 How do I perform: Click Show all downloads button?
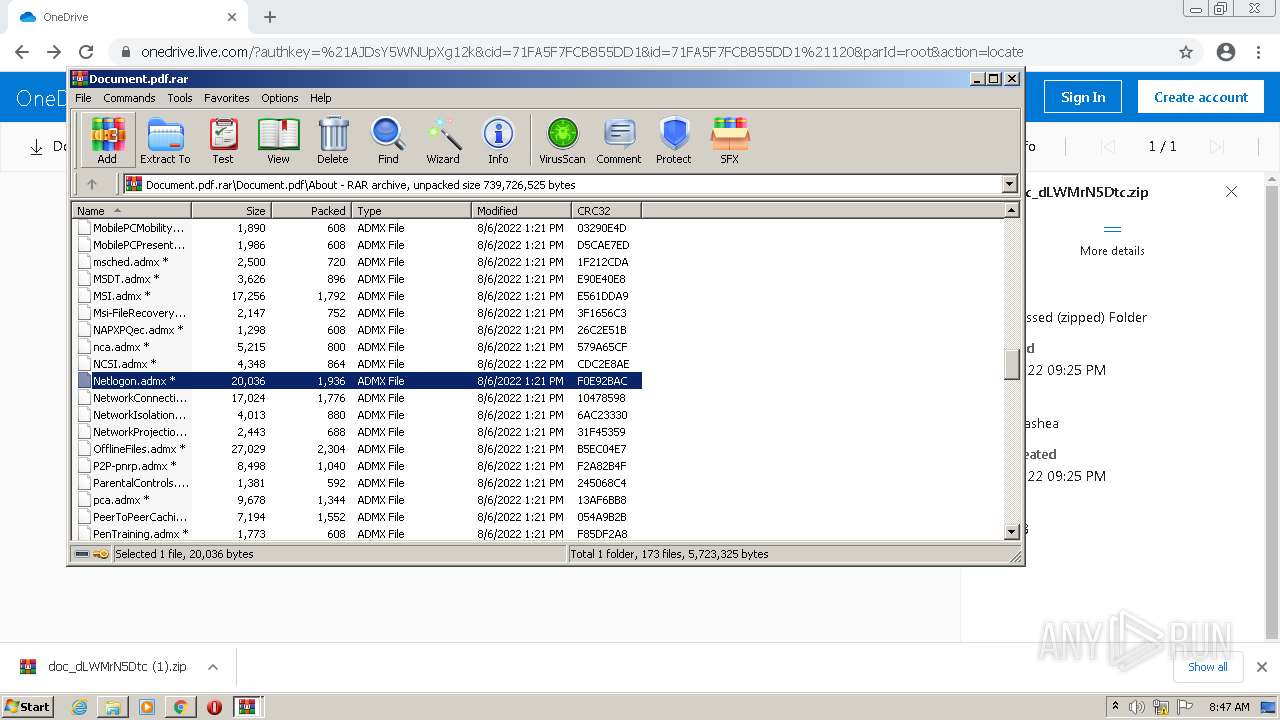[x=1207, y=667]
